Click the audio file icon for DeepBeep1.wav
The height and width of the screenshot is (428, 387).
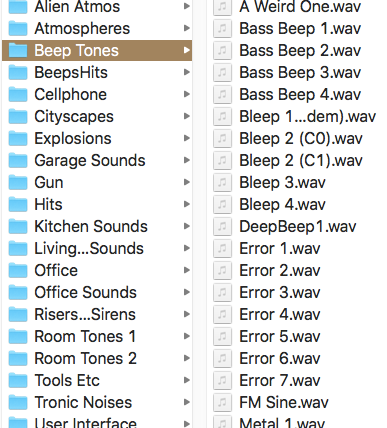(x=222, y=226)
